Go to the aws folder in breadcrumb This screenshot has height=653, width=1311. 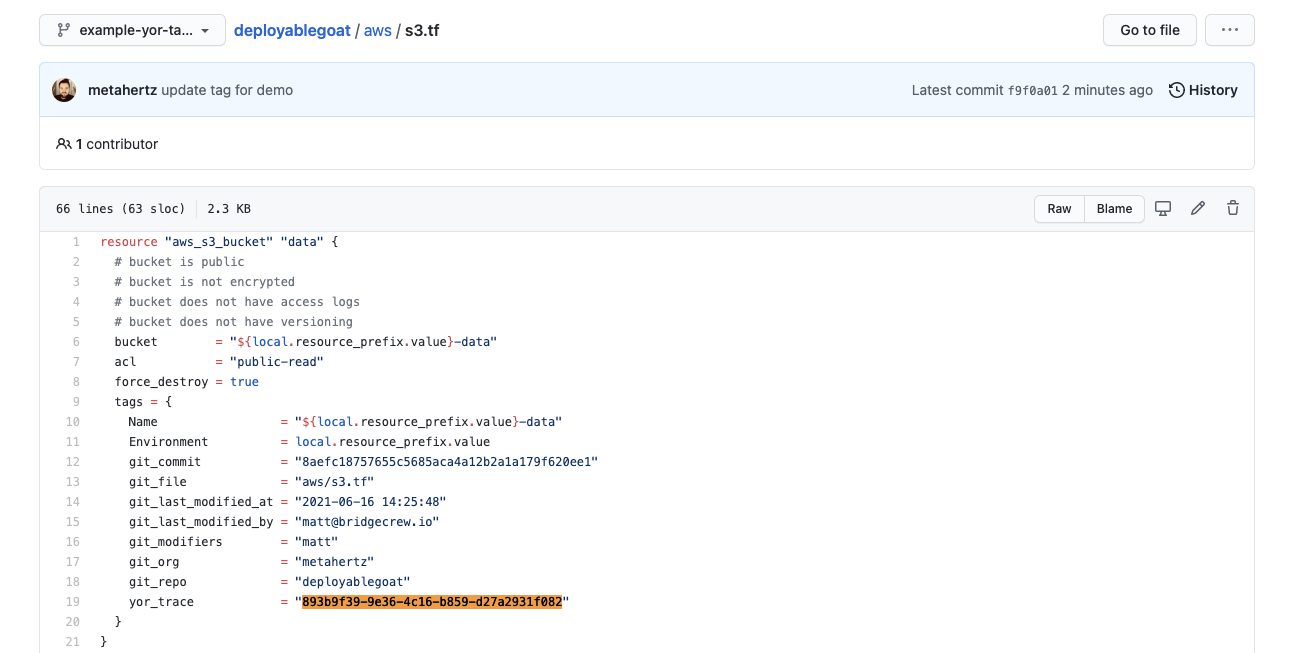pyautogui.click(x=378, y=30)
